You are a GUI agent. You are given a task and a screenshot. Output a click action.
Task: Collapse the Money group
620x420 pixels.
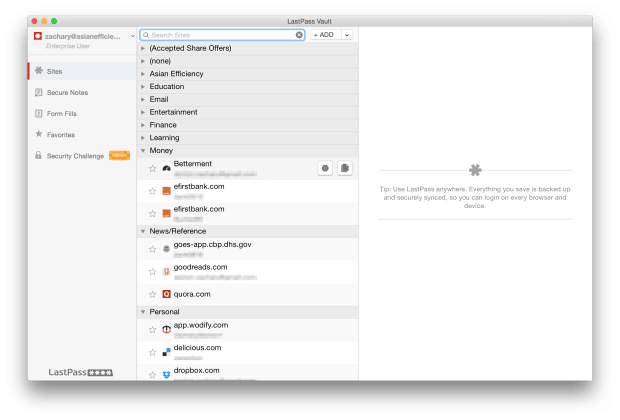tap(143, 150)
